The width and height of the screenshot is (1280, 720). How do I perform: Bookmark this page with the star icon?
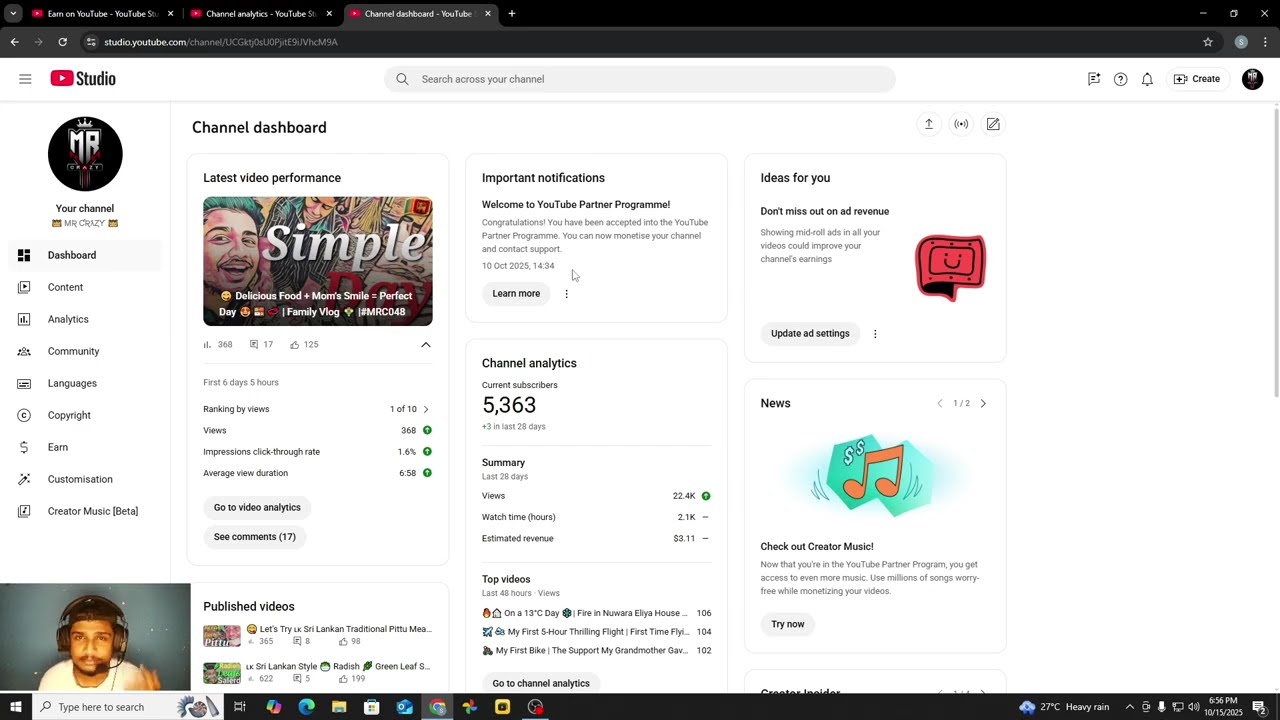pos(1208,42)
